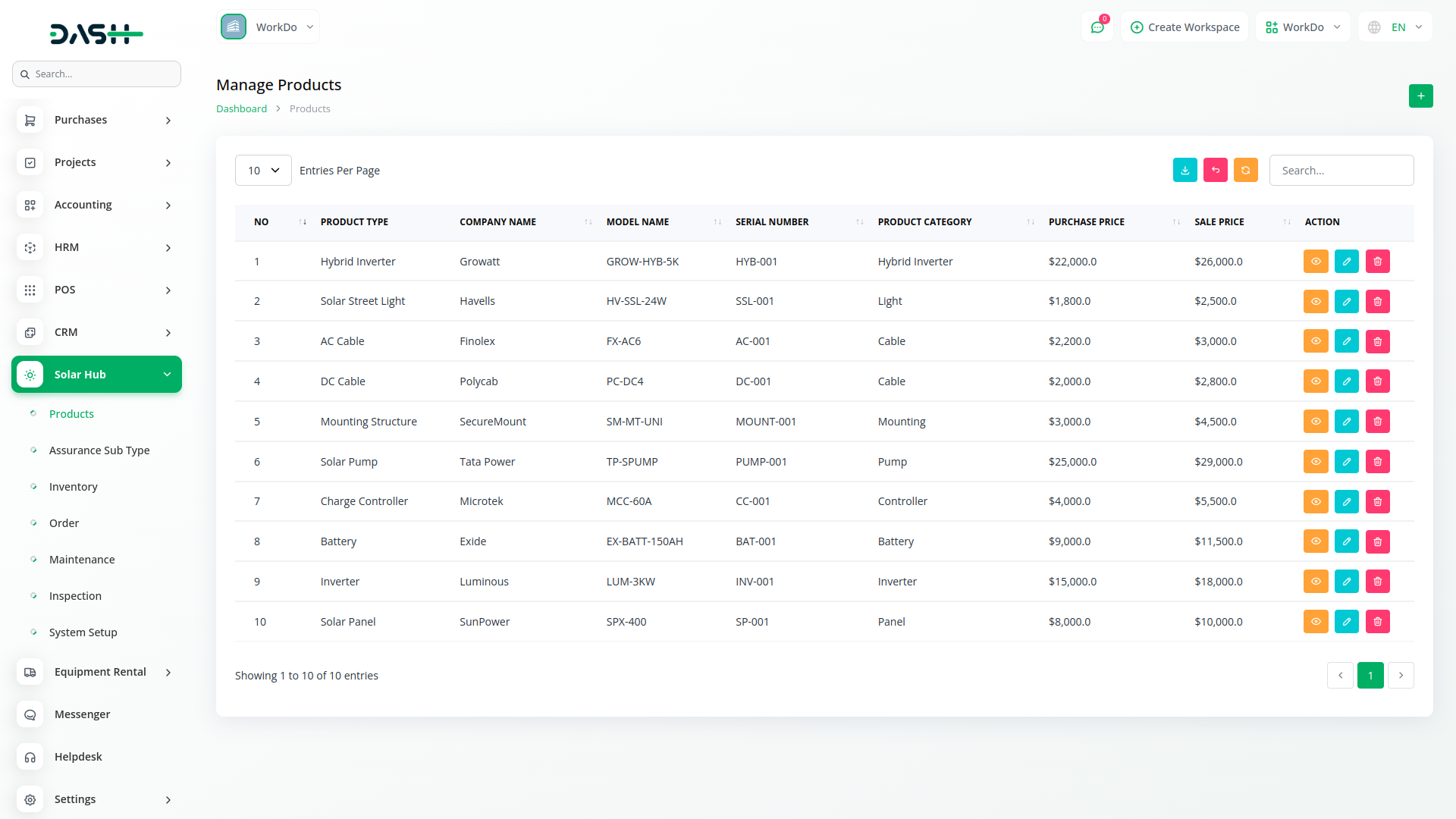This screenshot has width=1456, height=819.
Task: Open the entries per page dropdown
Action: coord(263,171)
